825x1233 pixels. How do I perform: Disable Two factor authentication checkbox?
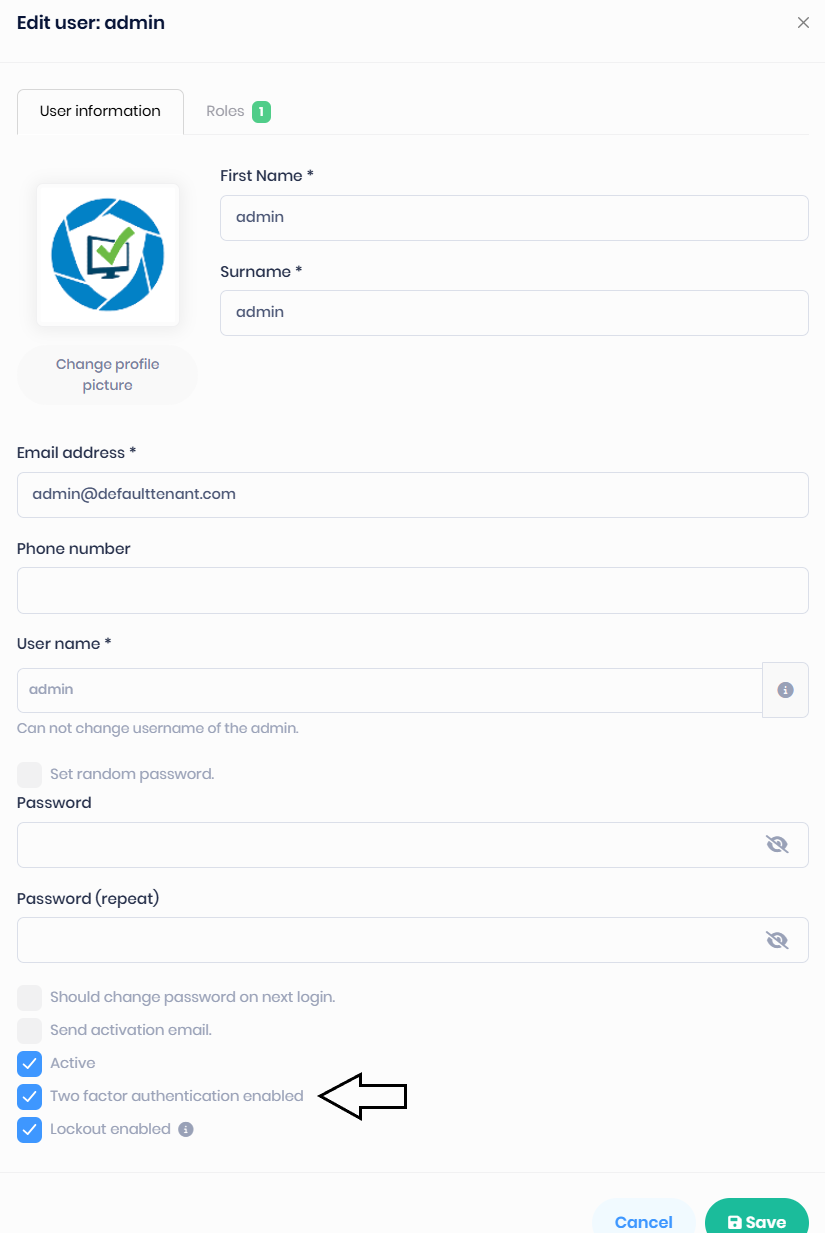pos(30,1096)
